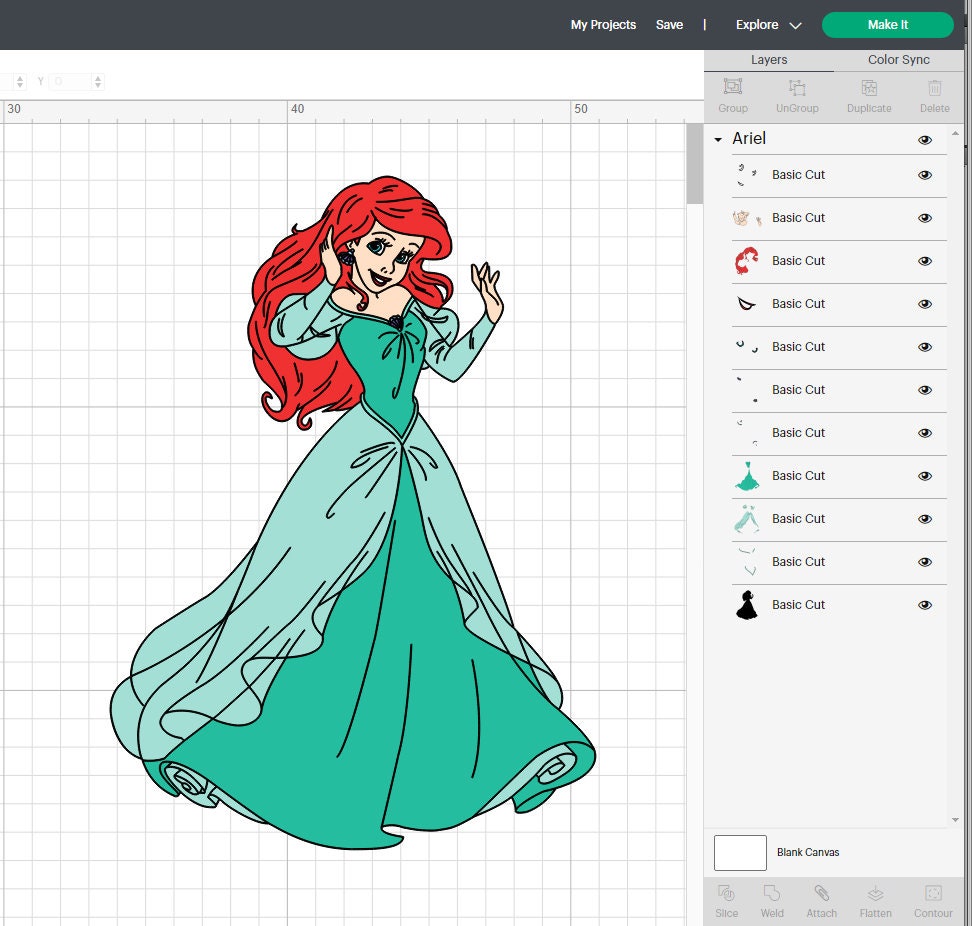972x926 pixels.
Task: Select the Slice tool
Action: (x=726, y=899)
